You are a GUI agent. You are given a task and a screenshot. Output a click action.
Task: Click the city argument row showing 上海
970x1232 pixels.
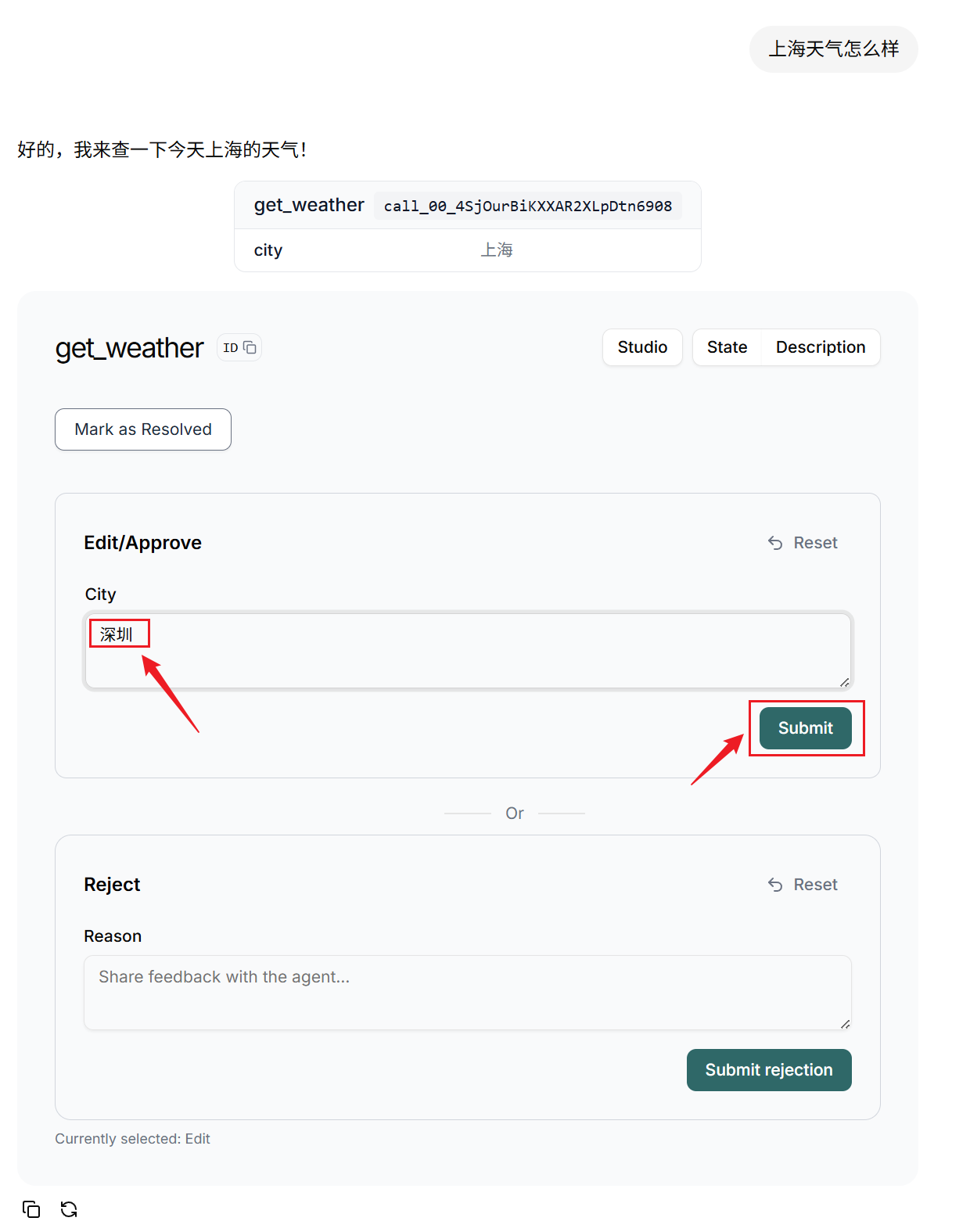tap(468, 250)
